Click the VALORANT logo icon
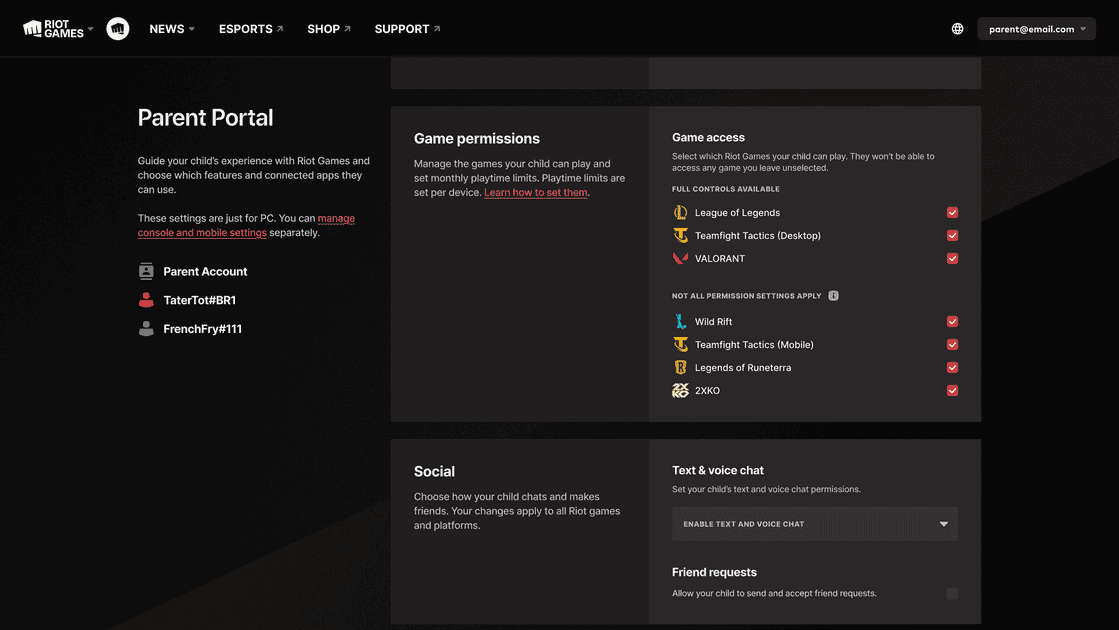 click(680, 258)
